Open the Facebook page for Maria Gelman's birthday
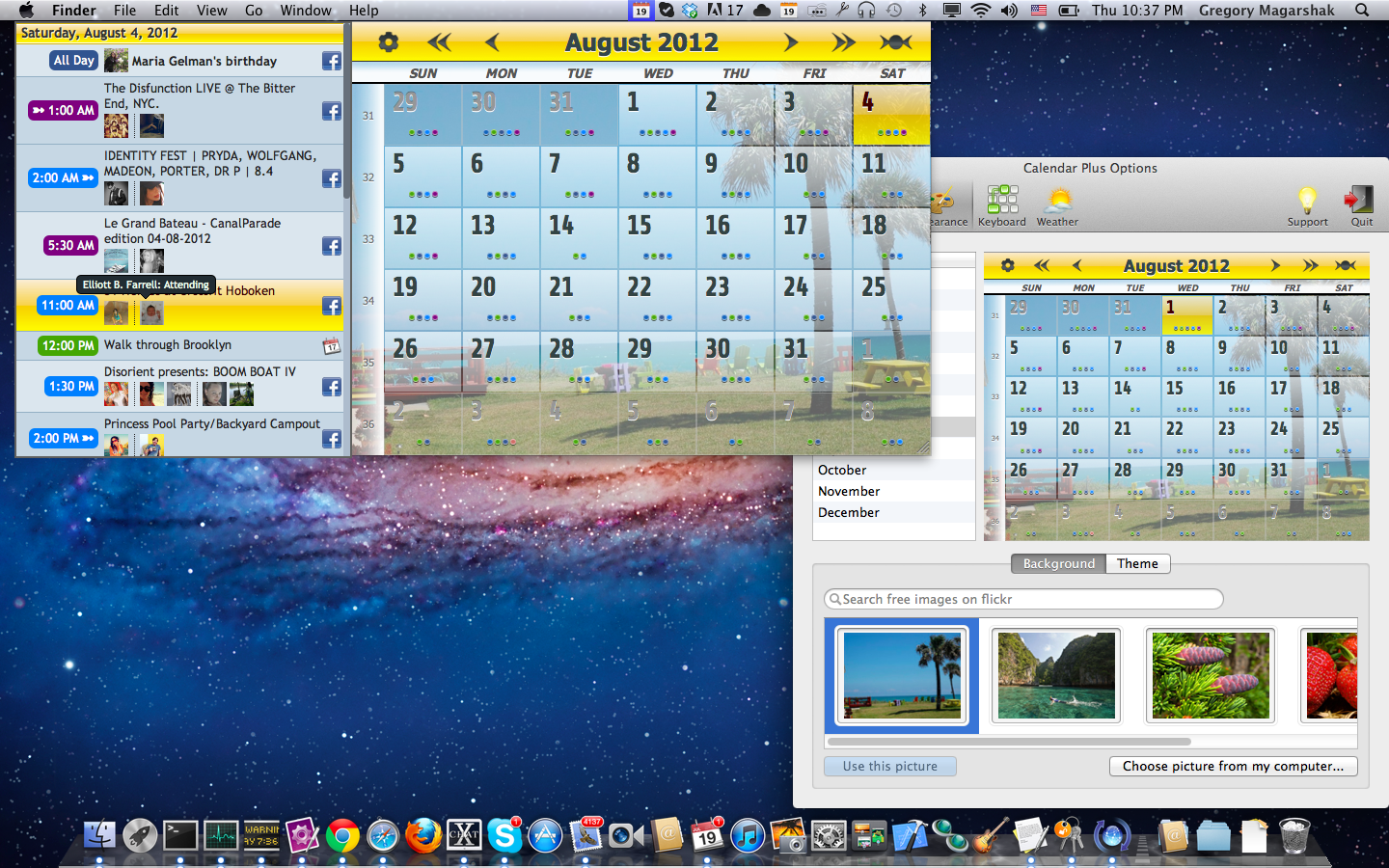This screenshot has width=1389, height=868. point(331,61)
